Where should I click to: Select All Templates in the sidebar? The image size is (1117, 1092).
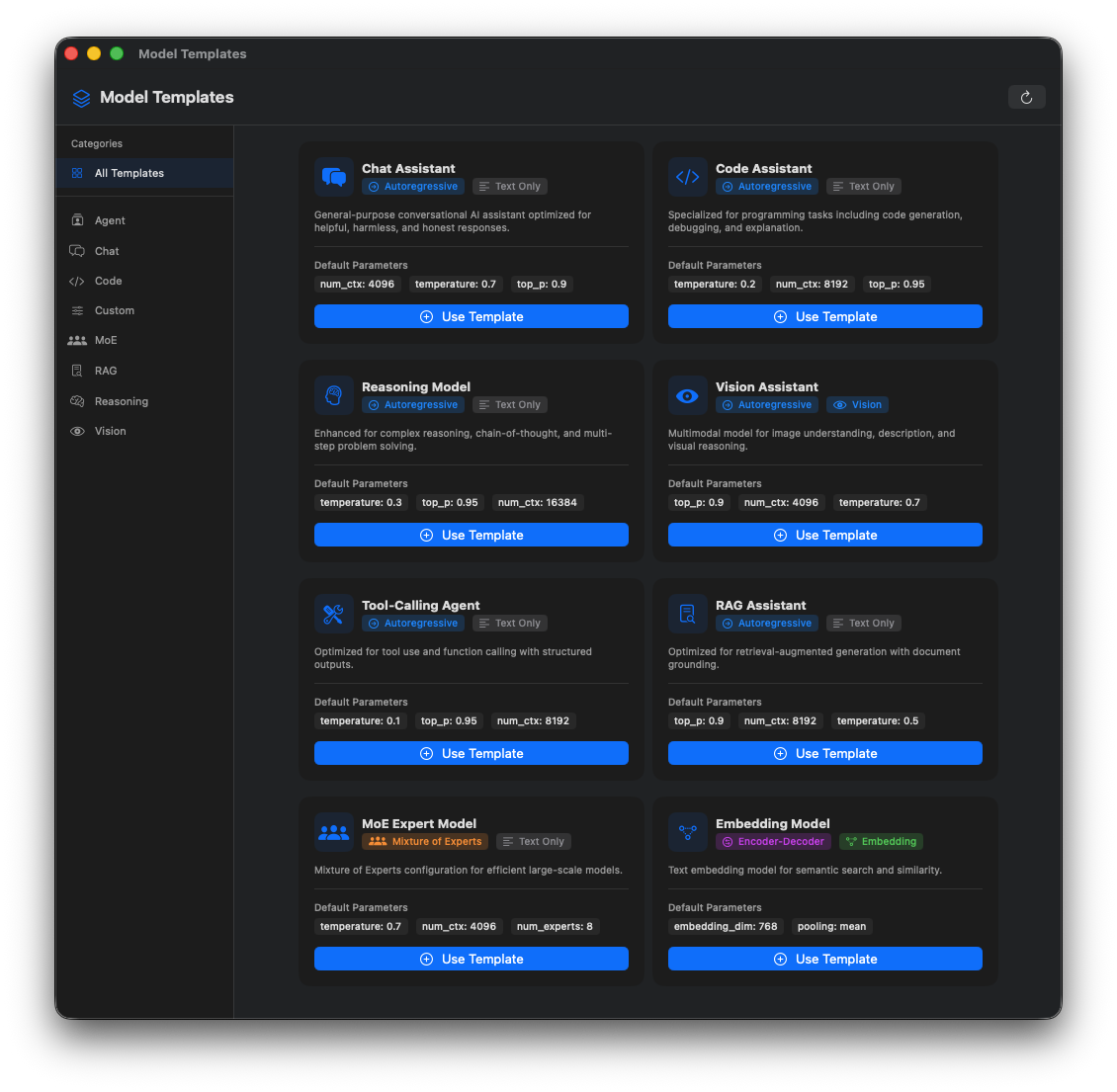[129, 173]
